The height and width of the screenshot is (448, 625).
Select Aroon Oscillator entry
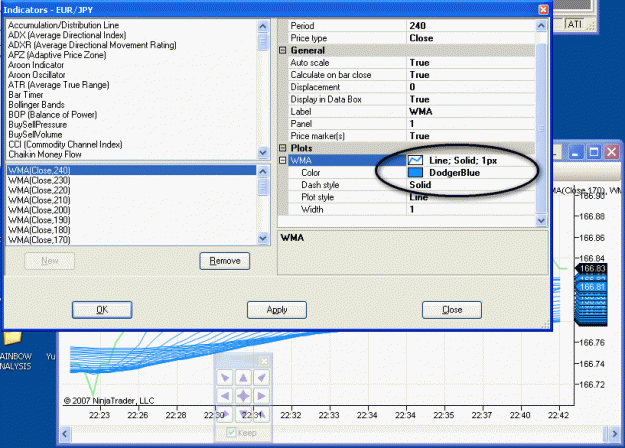pos(132,75)
